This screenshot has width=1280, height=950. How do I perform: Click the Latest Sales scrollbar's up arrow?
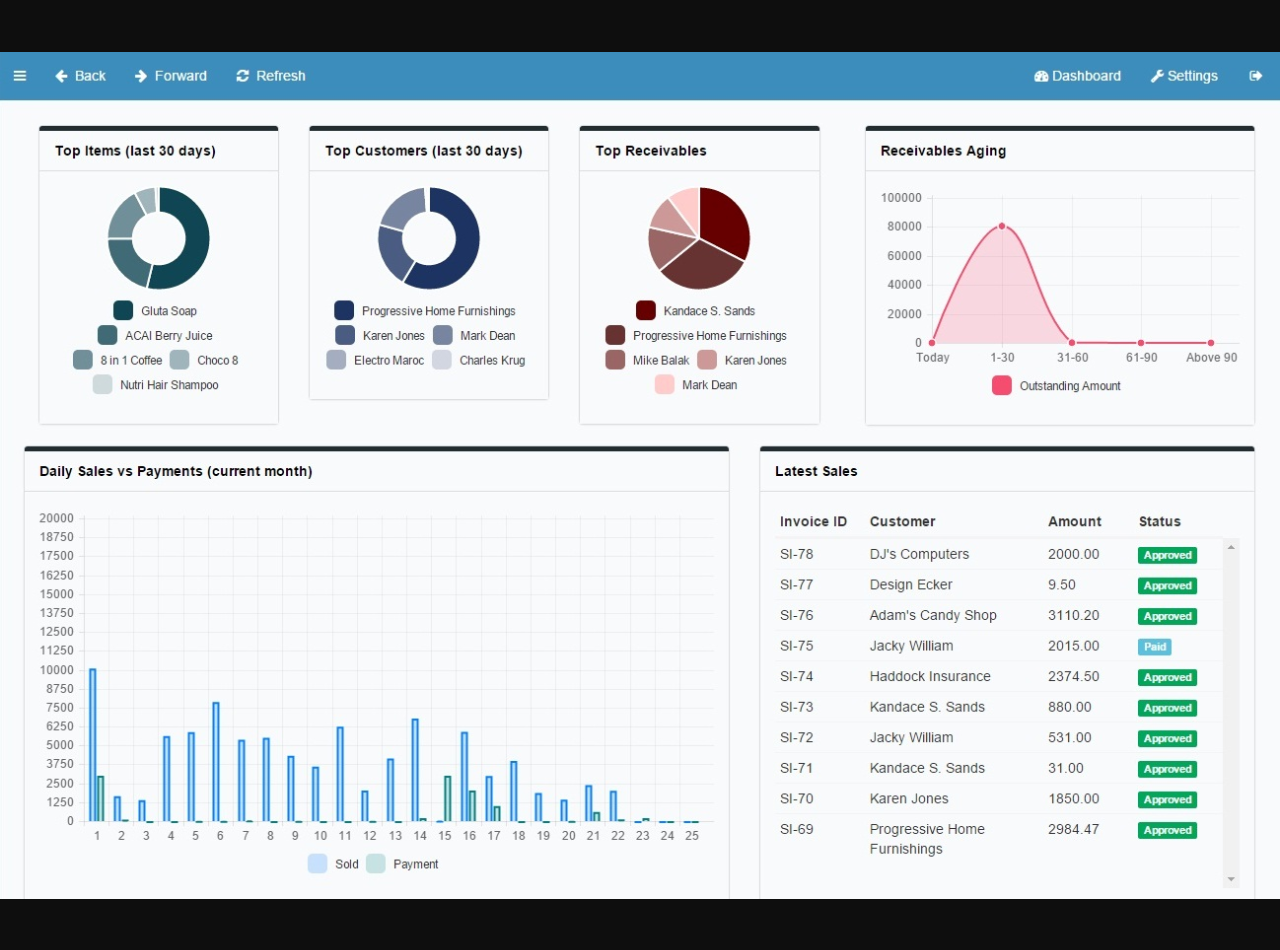pyautogui.click(x=1231, y=547)
